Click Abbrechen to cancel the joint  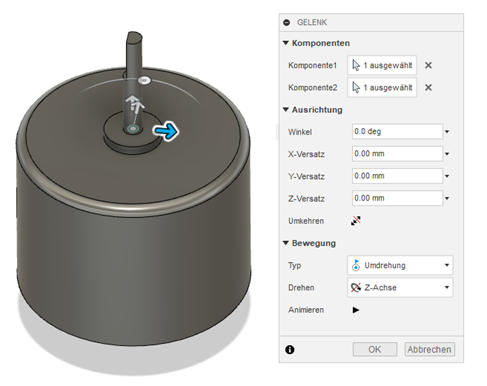[x=429, y=349]
